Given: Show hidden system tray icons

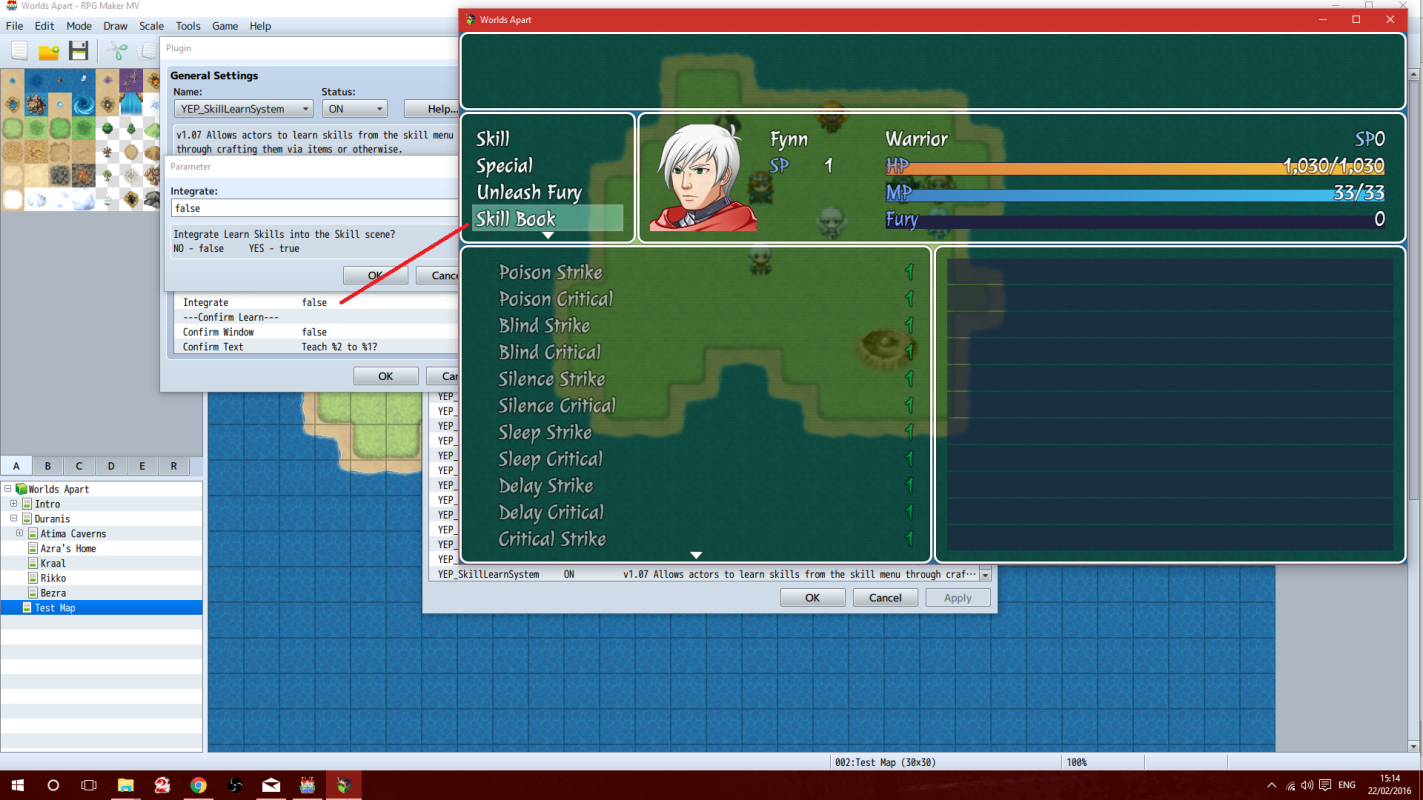Looking at the screenshot, I should (1271, 785).
